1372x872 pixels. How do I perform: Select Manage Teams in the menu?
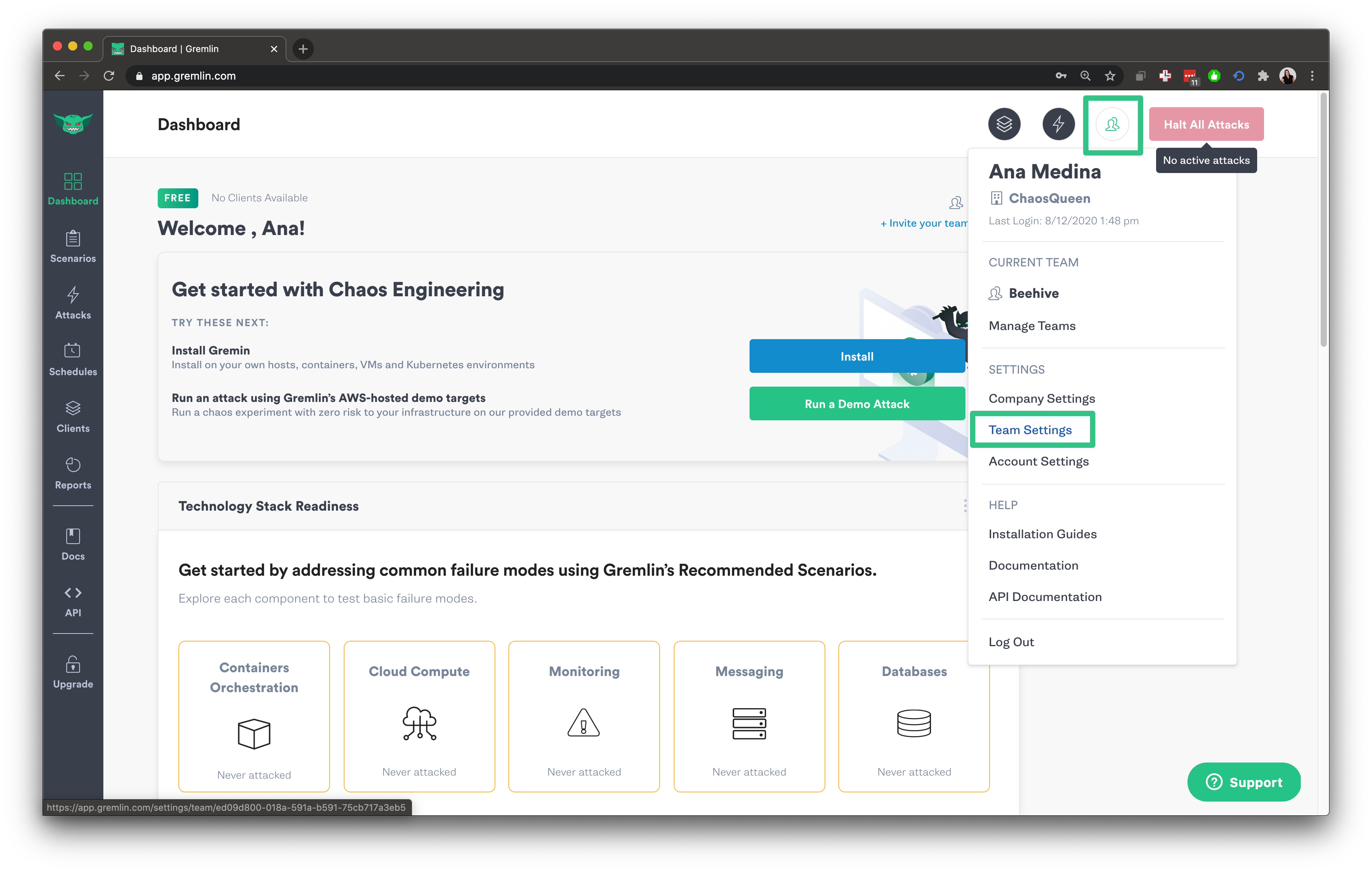(1032, 326)
